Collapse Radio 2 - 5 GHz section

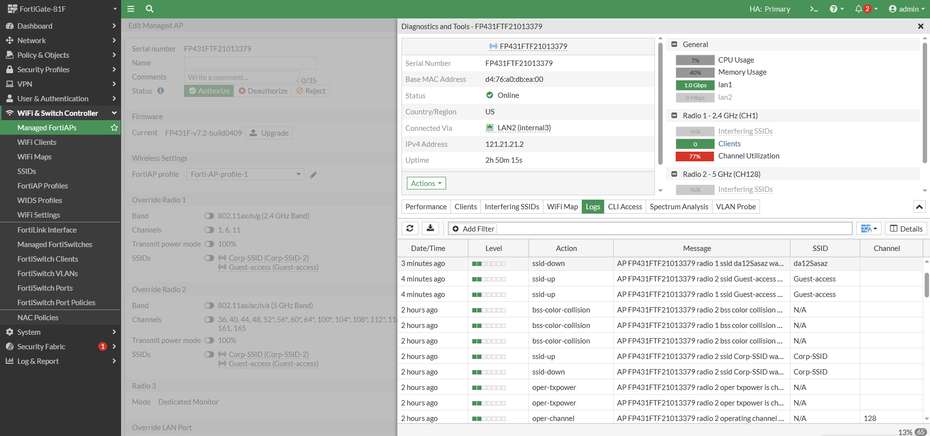pos(674,174)
